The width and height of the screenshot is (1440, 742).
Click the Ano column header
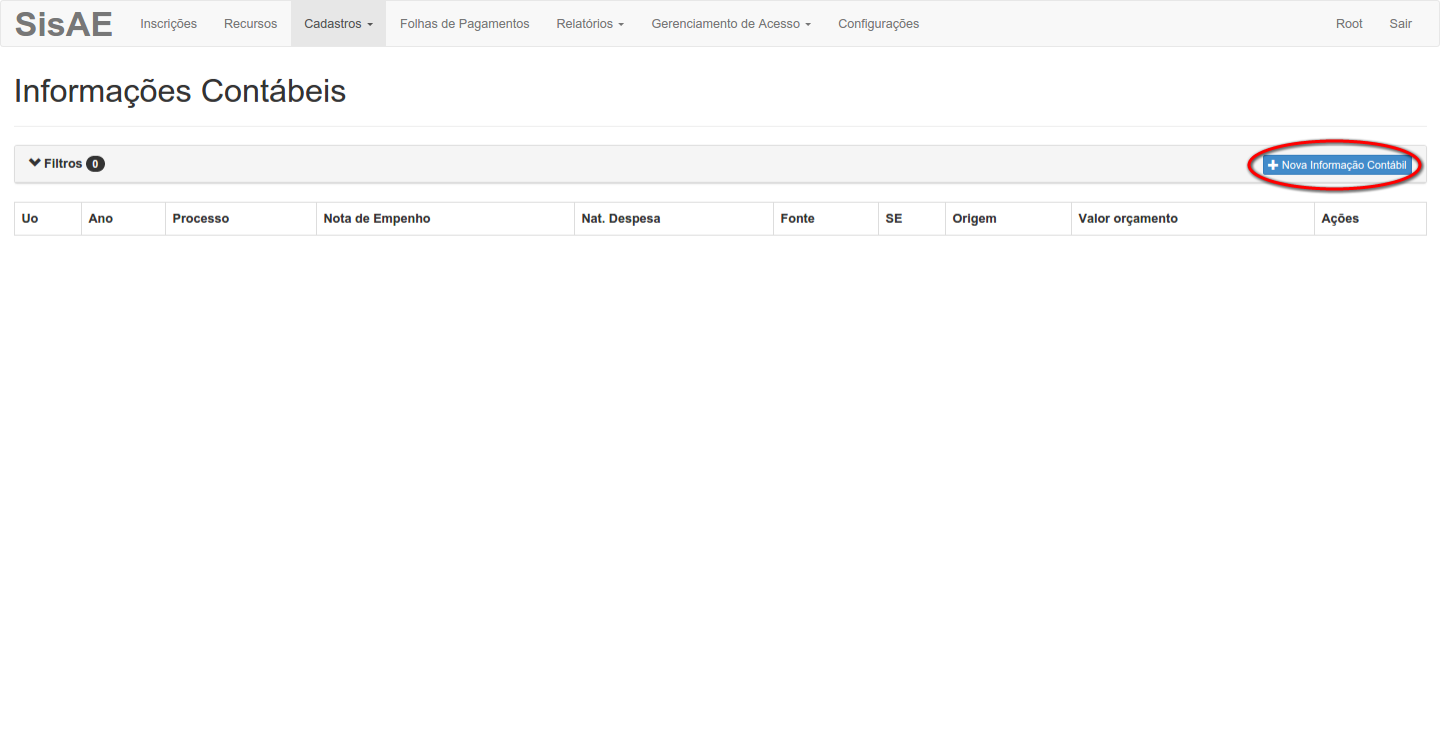point(124,219)
